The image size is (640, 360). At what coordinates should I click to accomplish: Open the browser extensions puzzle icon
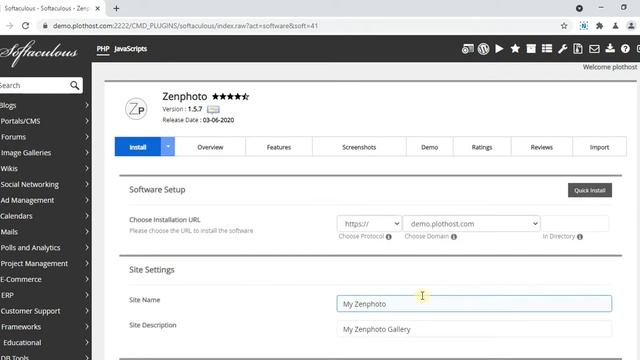point(600,26)
